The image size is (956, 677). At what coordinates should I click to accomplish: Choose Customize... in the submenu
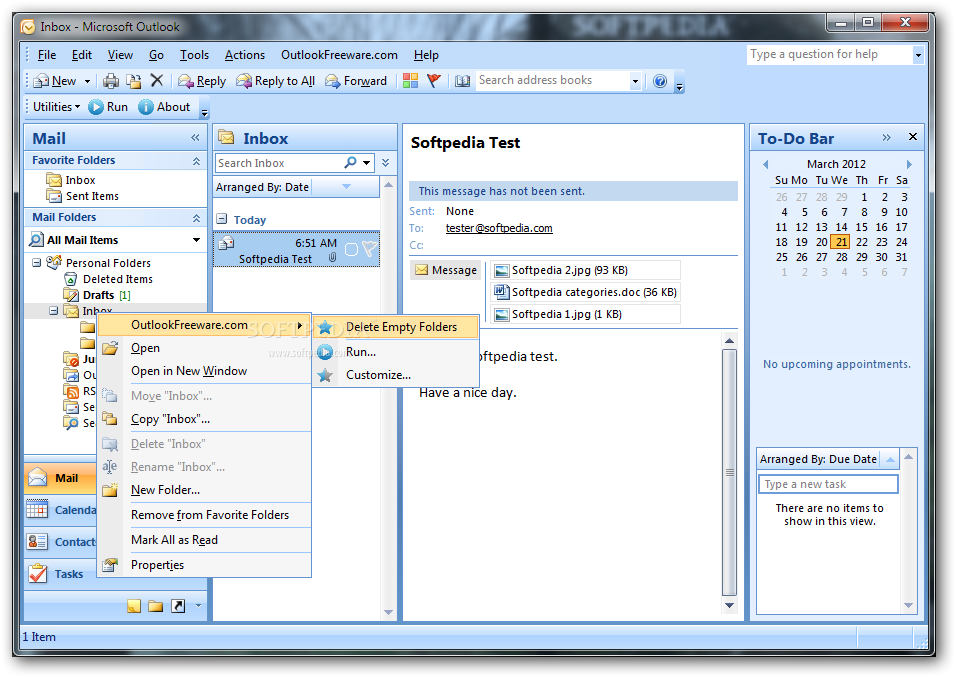(x=396, y=375)
